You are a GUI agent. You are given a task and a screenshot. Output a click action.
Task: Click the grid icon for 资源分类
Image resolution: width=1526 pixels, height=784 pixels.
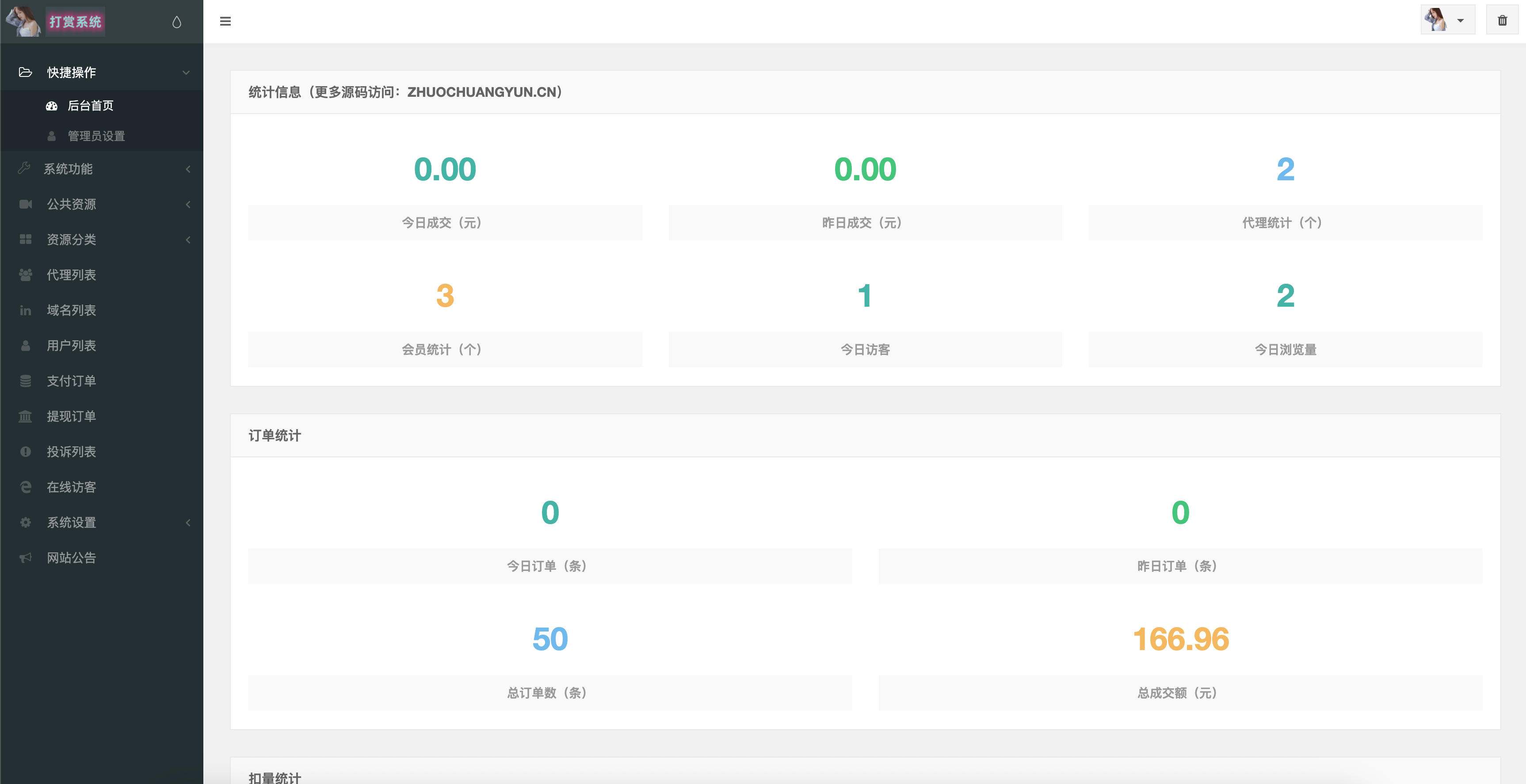26,239
